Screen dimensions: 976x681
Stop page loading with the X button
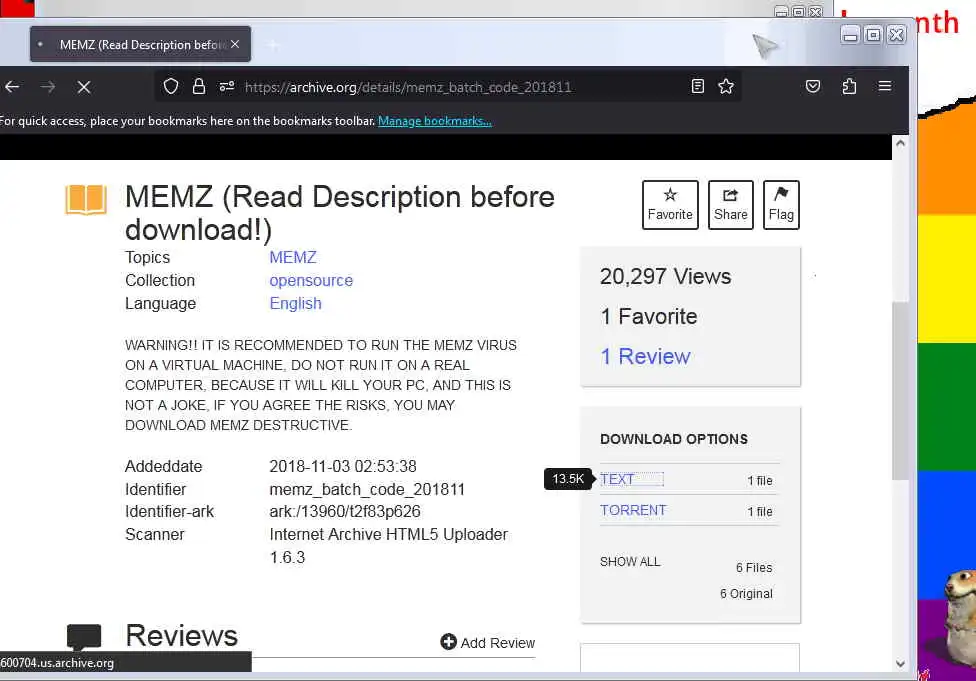[84, 87]
